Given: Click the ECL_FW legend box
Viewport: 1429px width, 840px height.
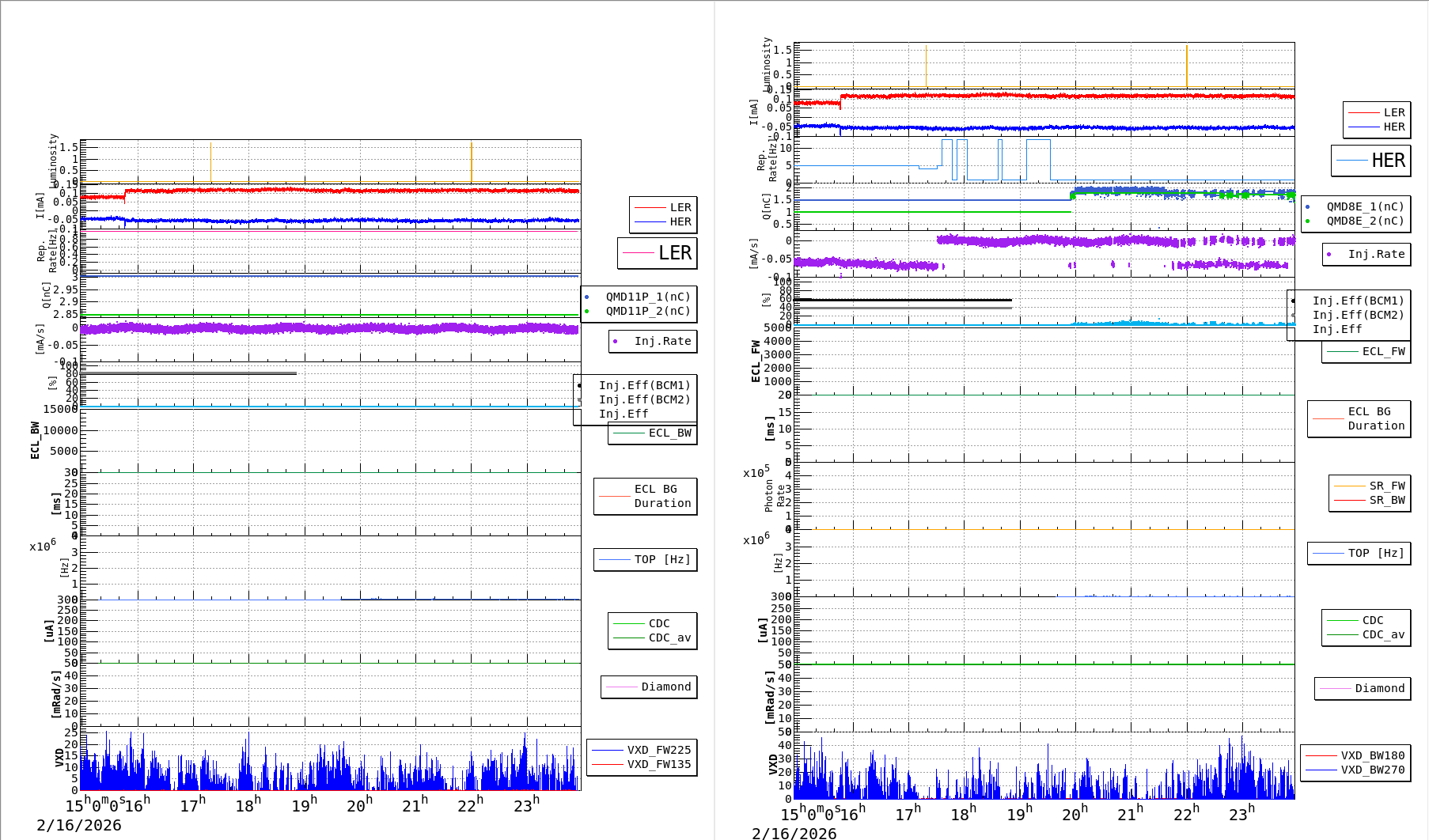Looking at the screenshot, I should coord(1366,352).
